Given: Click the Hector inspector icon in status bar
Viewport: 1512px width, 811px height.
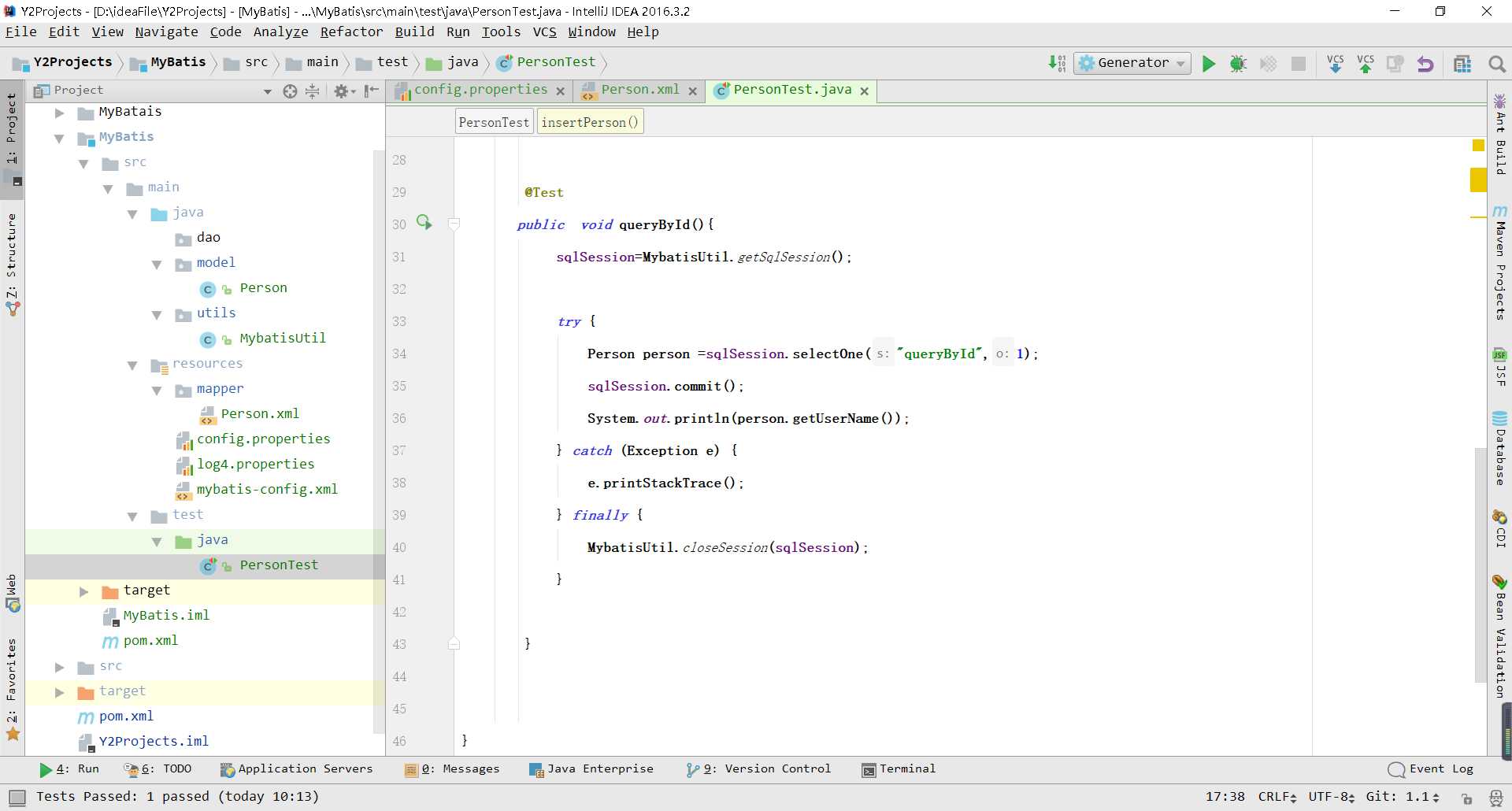Looking at the screenshot, I should [1495, 798].
